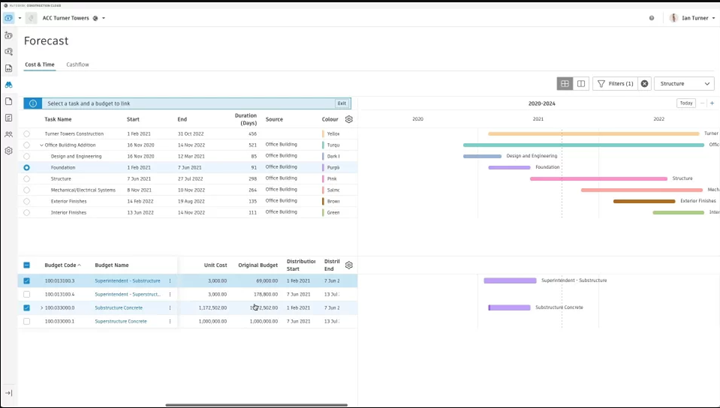Collapse the Office Building Addition task group
720x408 pixels.
coord(41,145)
